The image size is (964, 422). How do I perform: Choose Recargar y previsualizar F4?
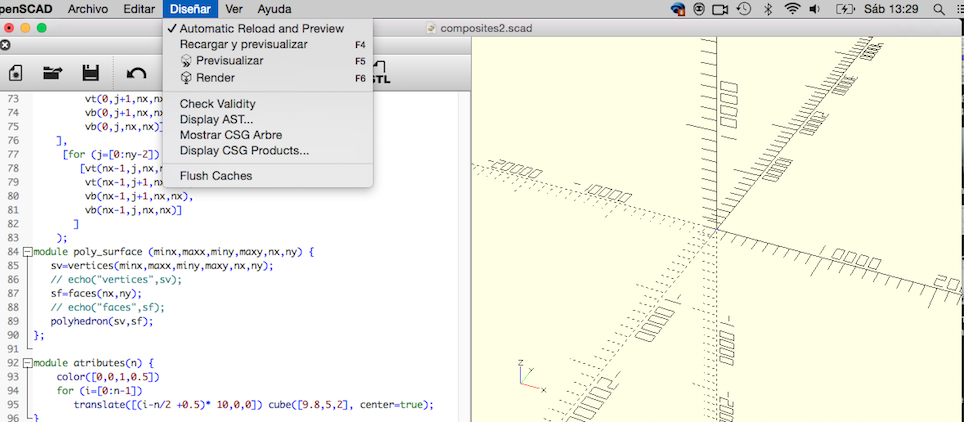coord(268,44)
